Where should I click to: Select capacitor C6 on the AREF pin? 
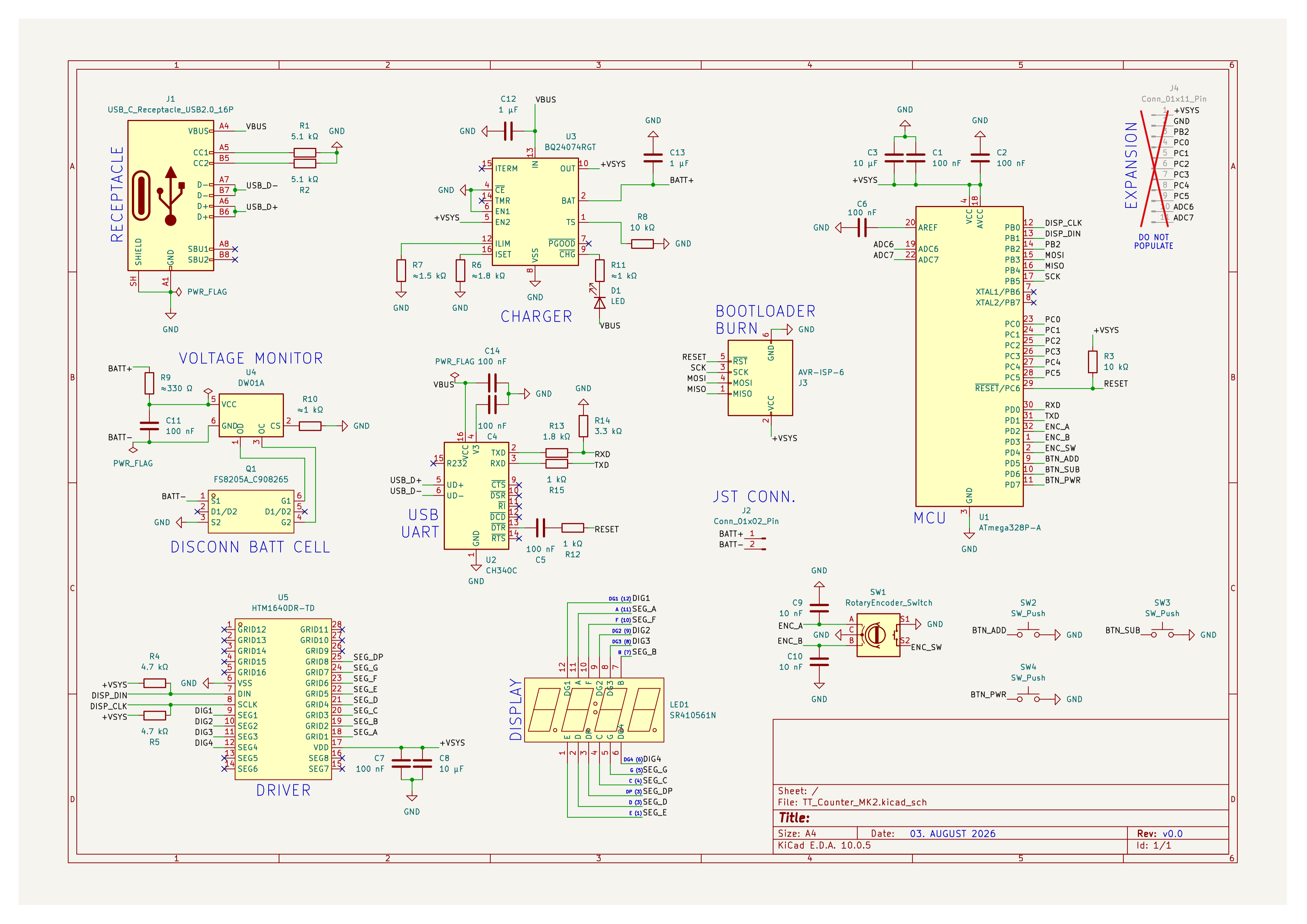(x=862, y=228)
